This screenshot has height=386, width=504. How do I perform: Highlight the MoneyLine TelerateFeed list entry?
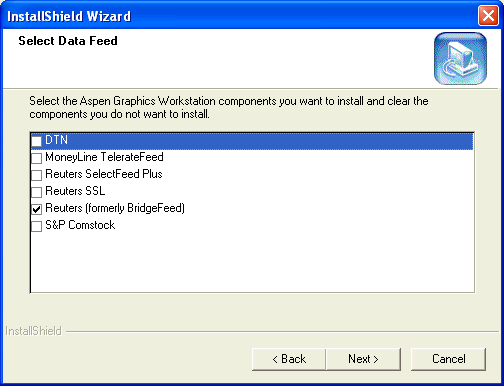tap(104, 157)
